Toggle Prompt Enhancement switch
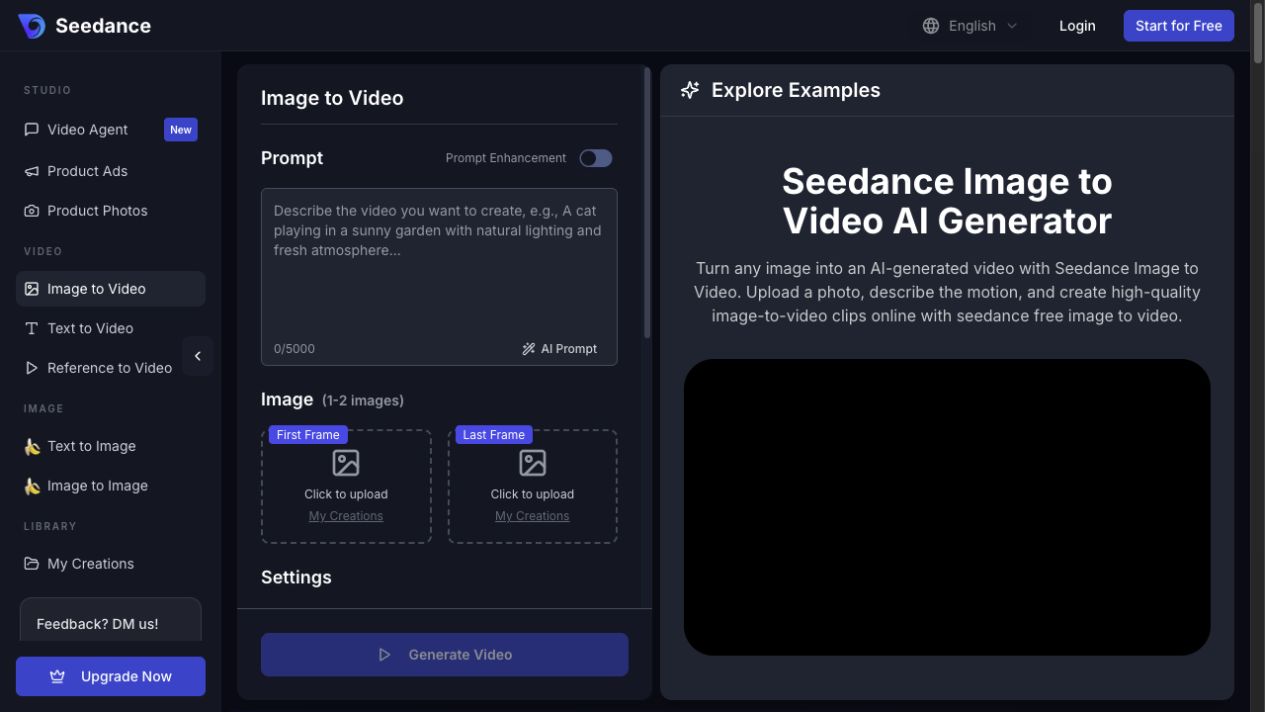1265x712 pixels. click(596, 158)
